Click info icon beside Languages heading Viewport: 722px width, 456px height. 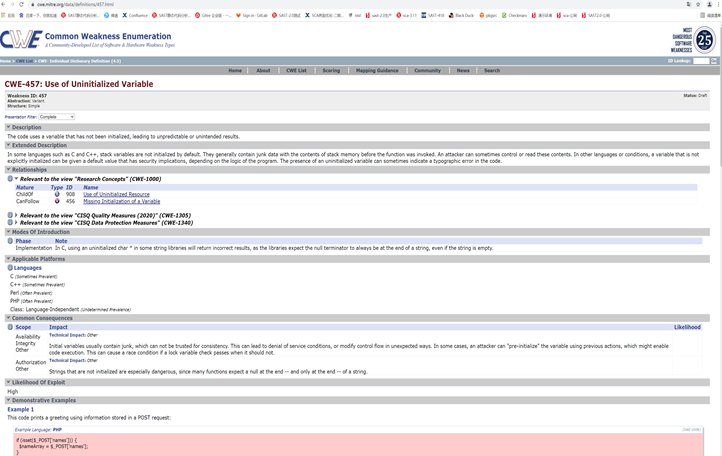click(10, 268)
